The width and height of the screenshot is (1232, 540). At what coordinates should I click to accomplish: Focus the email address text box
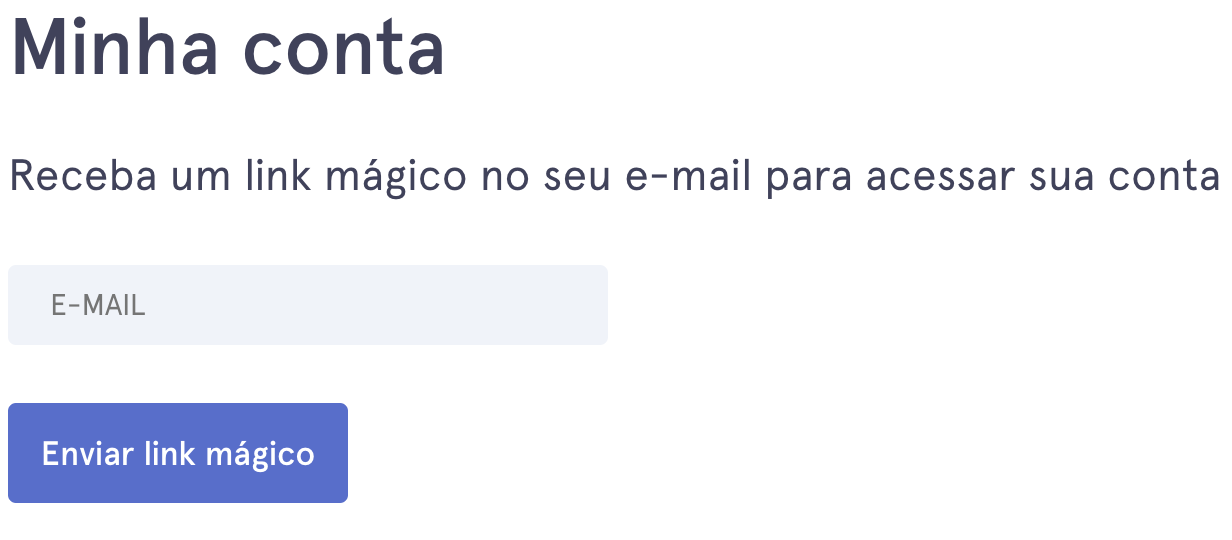pyautogui.click(x=308, y=305)
